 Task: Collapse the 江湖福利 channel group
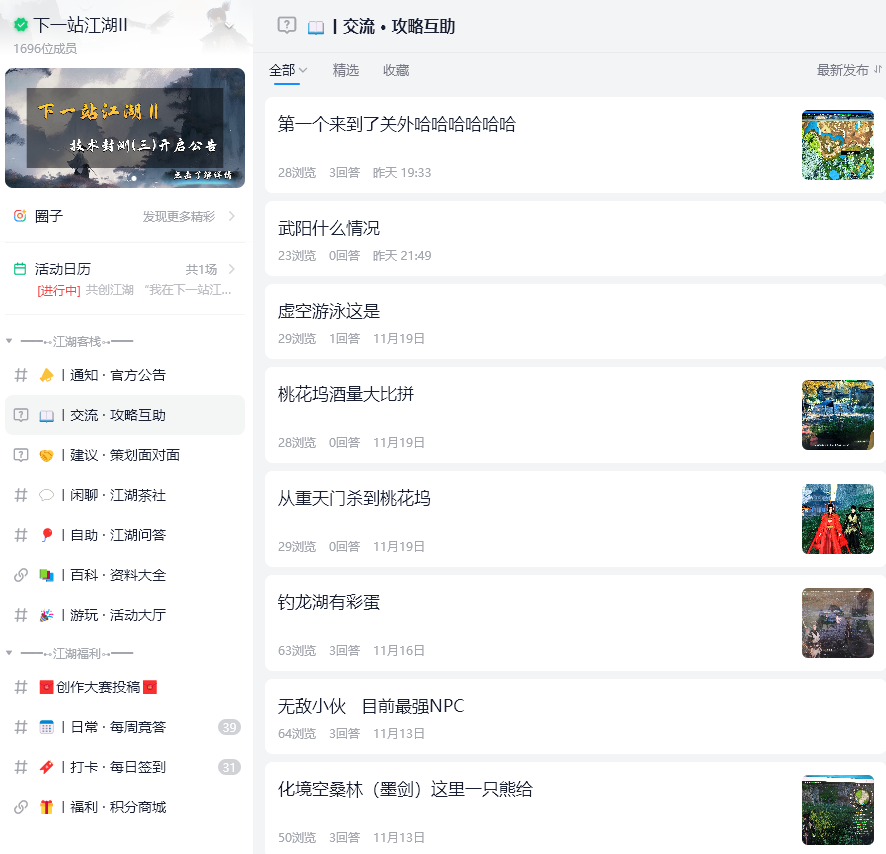point(9,653)
